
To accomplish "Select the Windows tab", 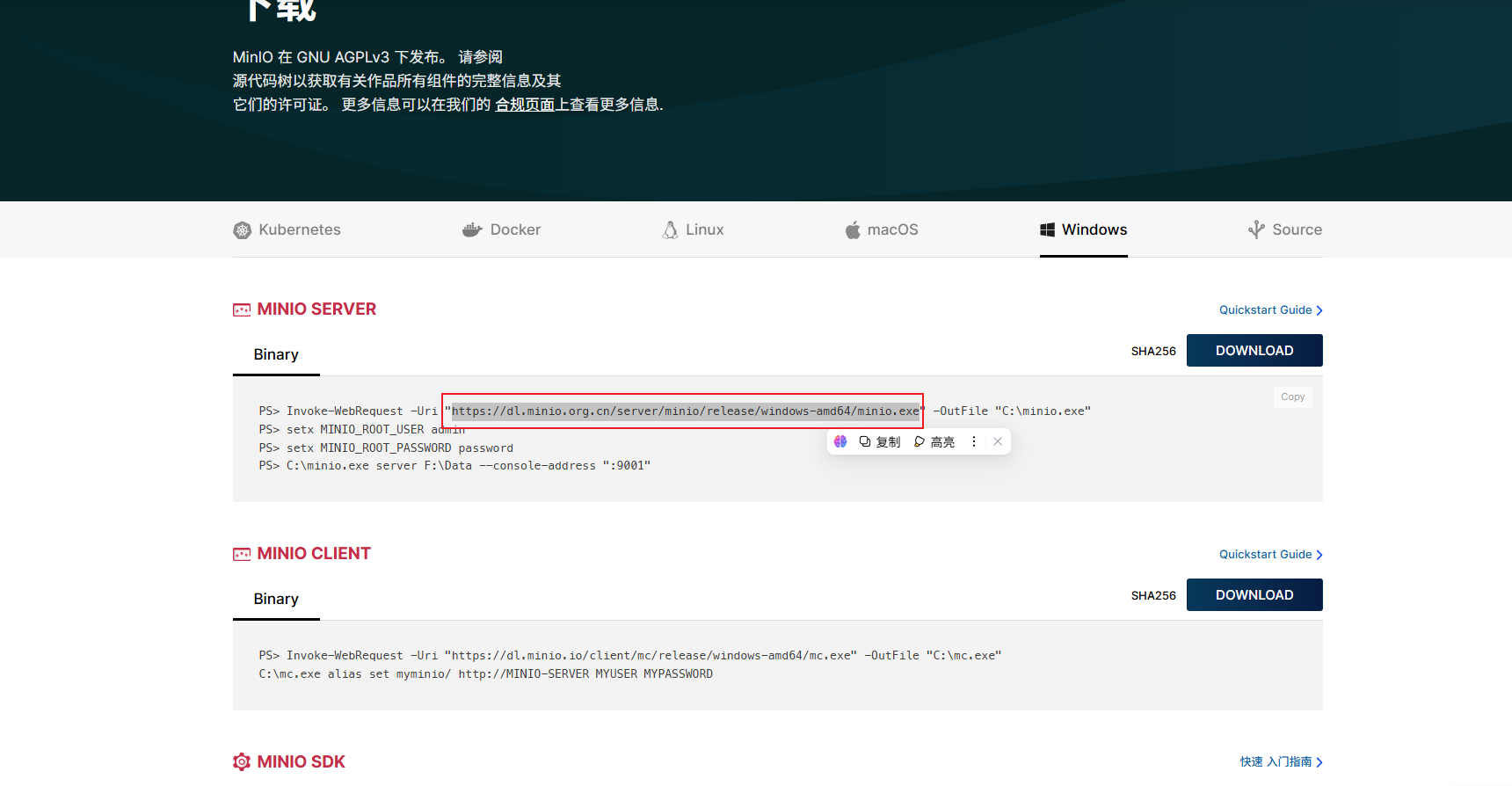I will [1083, 229].
